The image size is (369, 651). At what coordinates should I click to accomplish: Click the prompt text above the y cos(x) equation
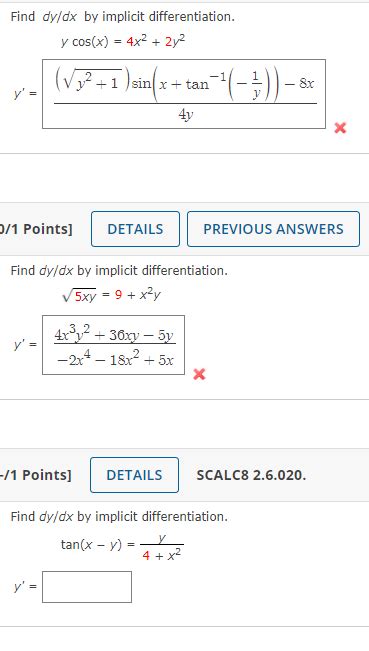[122, 17]
